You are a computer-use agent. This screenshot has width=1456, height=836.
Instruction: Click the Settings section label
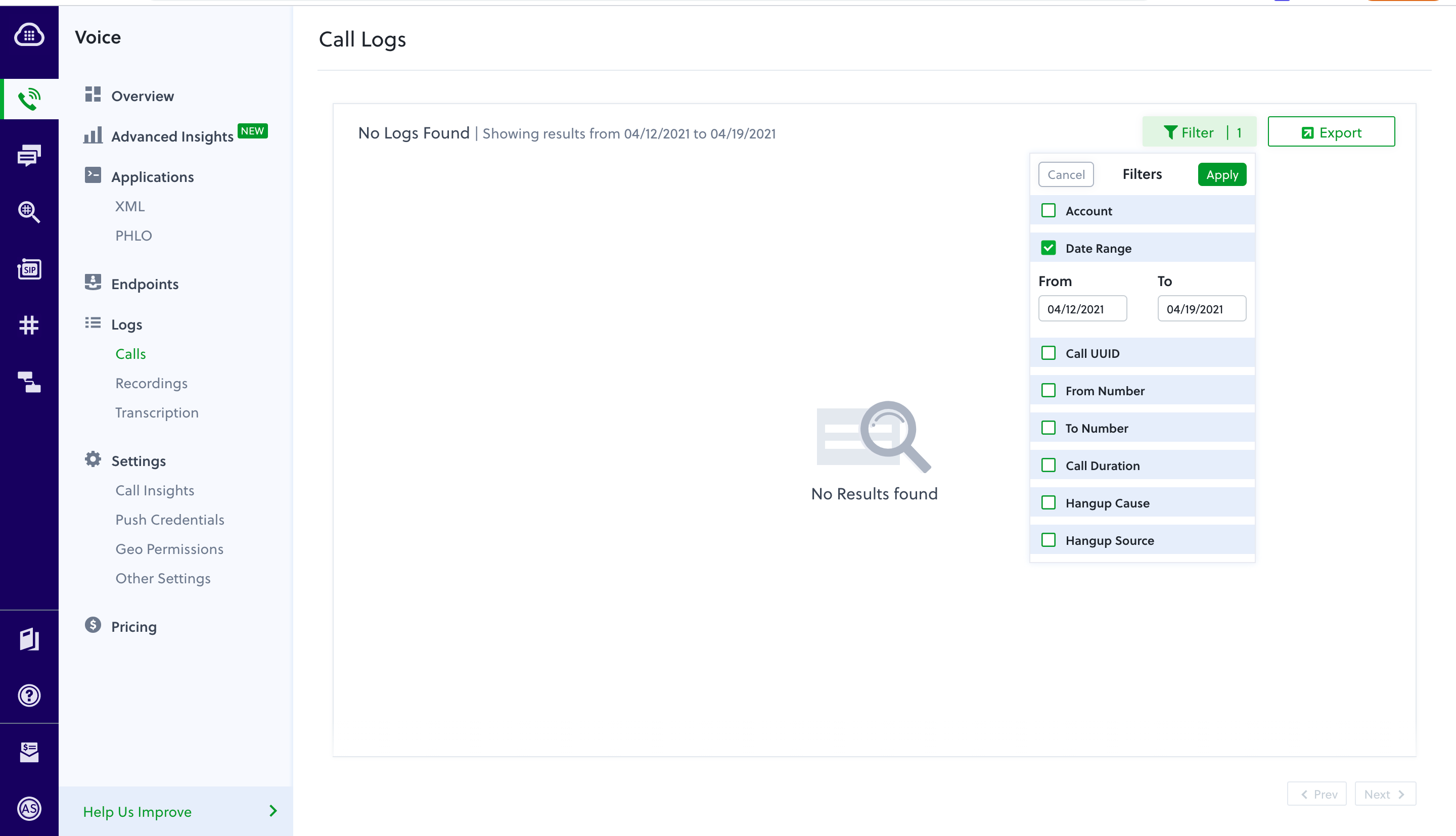point(139,461)
